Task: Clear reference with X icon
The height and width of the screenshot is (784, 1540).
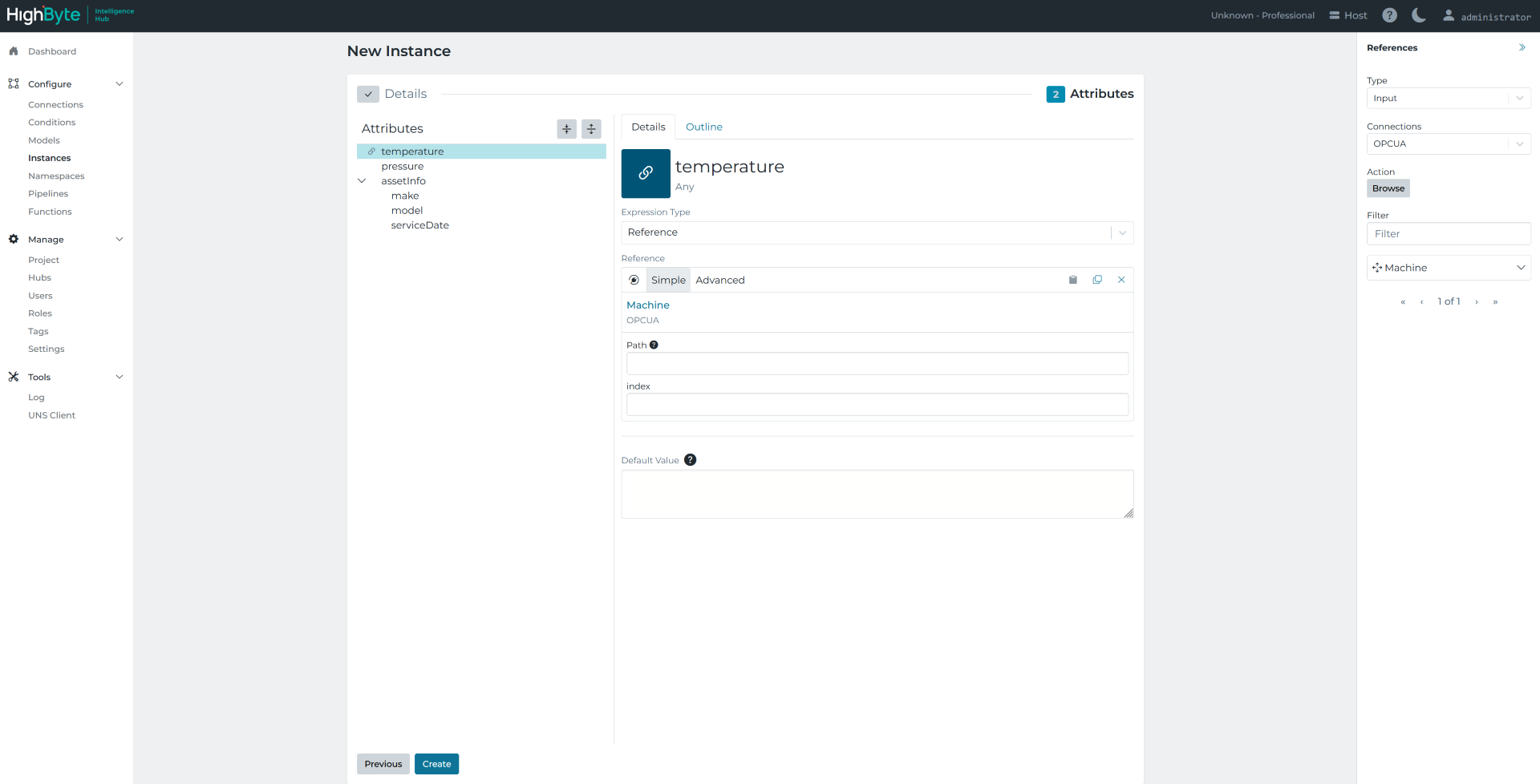Action: (1121, 280)
